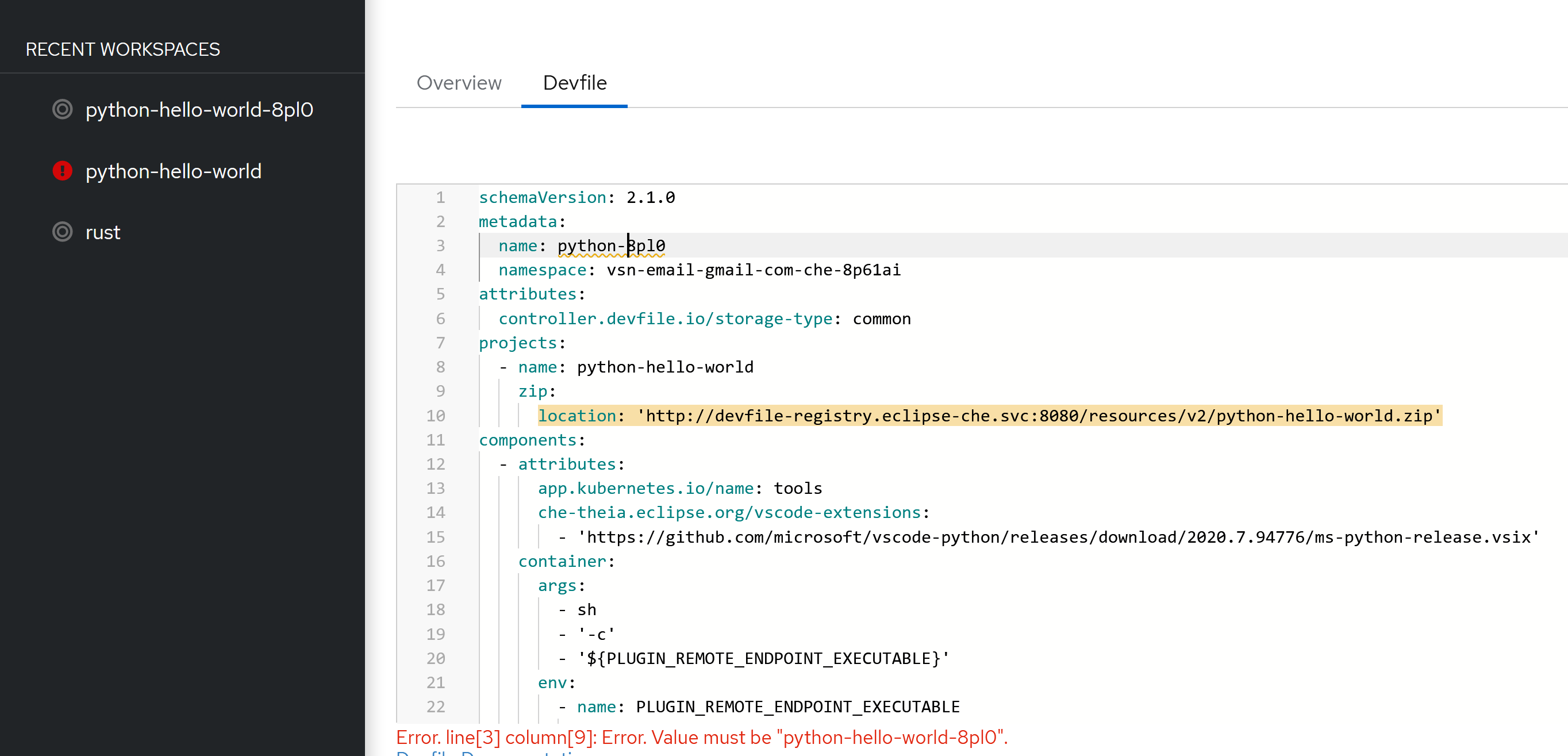1568x756 pixels.
Task: Click the RECENT WORKSPACES heading
Action: point(123,49)
